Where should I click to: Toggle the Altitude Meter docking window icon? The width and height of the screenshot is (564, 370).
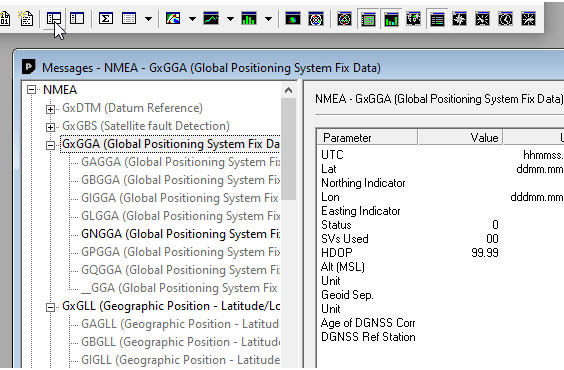click(482, 19)
